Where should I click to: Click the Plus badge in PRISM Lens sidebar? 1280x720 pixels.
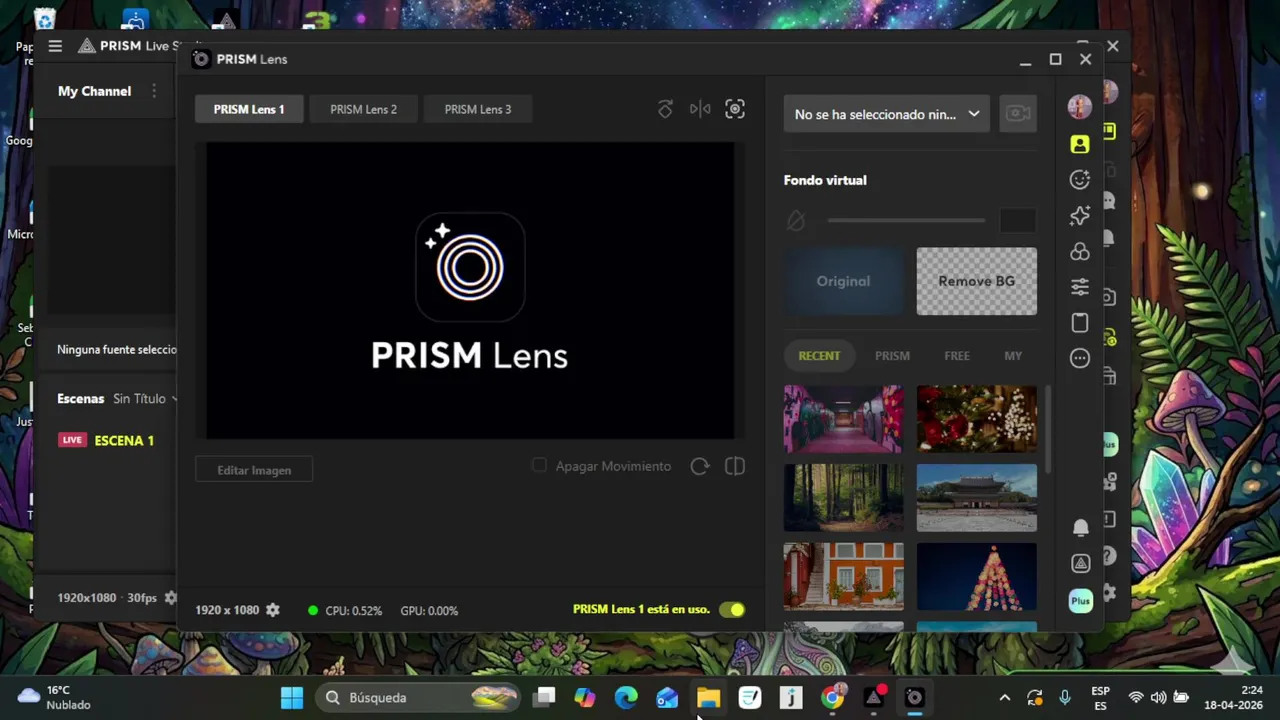pos(1080,600)
